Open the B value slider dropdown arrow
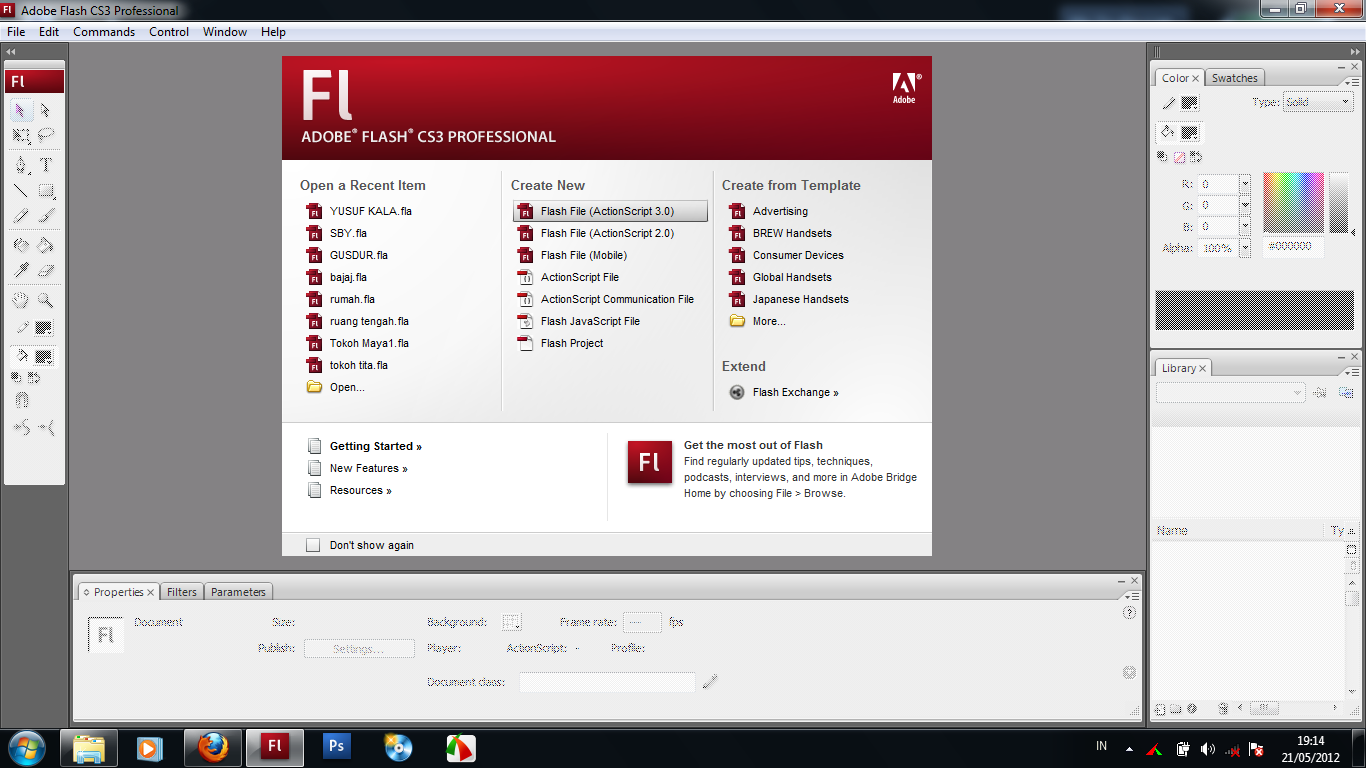Image resolution: width=1366 pixels, height=768 pixels. click(1245, 227)
